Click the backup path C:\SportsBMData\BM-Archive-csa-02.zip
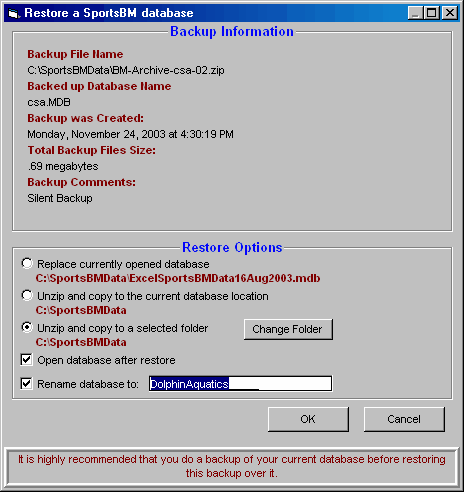464x492 pixels. 126,70
